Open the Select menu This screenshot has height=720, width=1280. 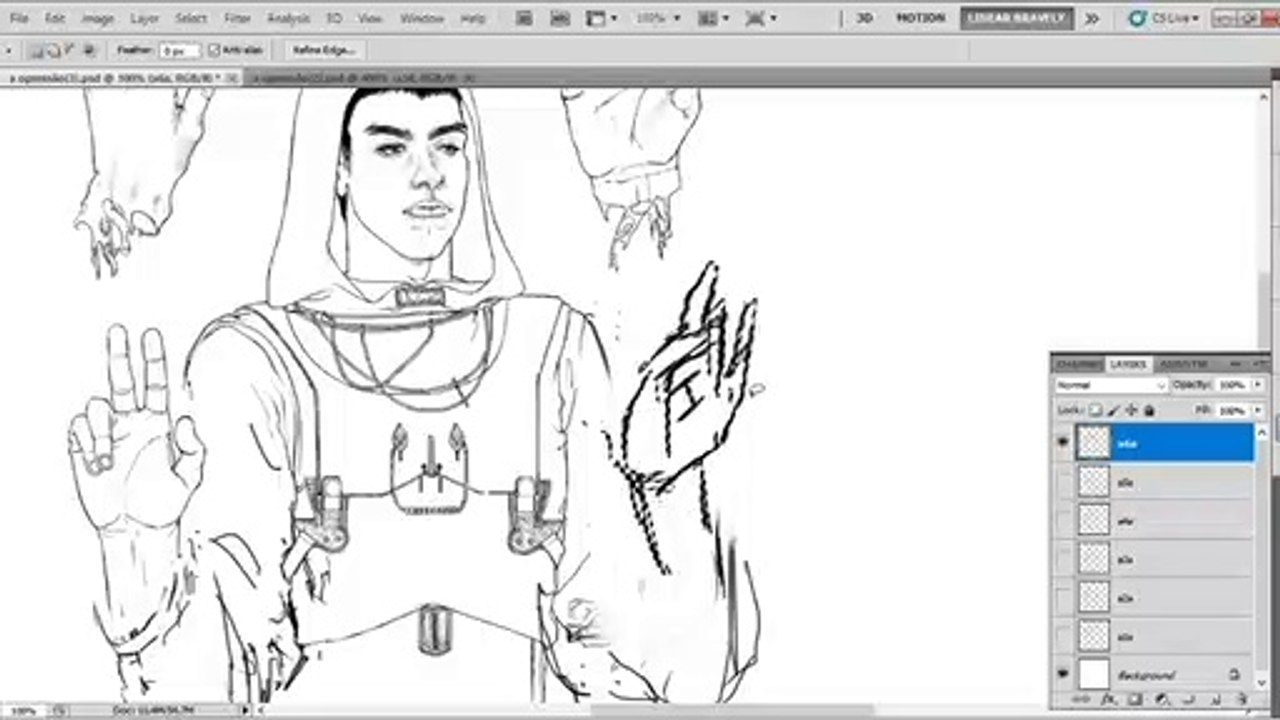(x=191, y=18)
